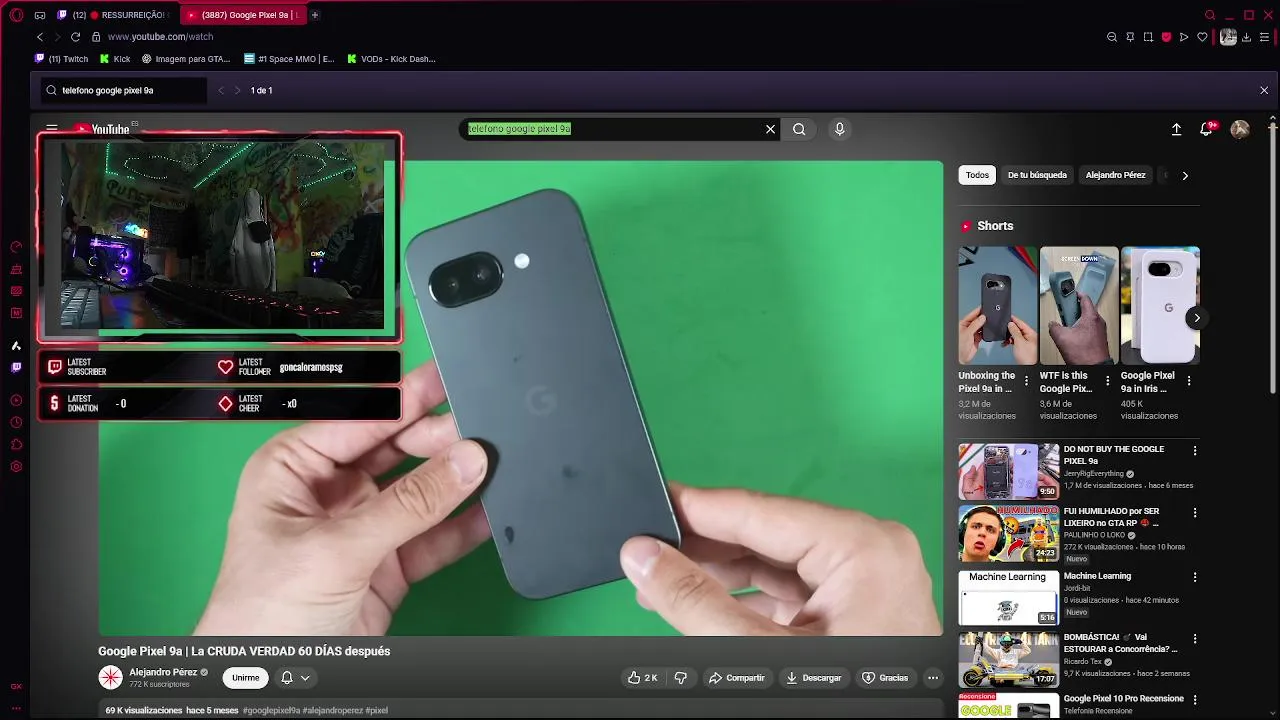Dislike the video with thumbs down
The height and width of the screenshot is (720, 1280).
click(680, 678)
